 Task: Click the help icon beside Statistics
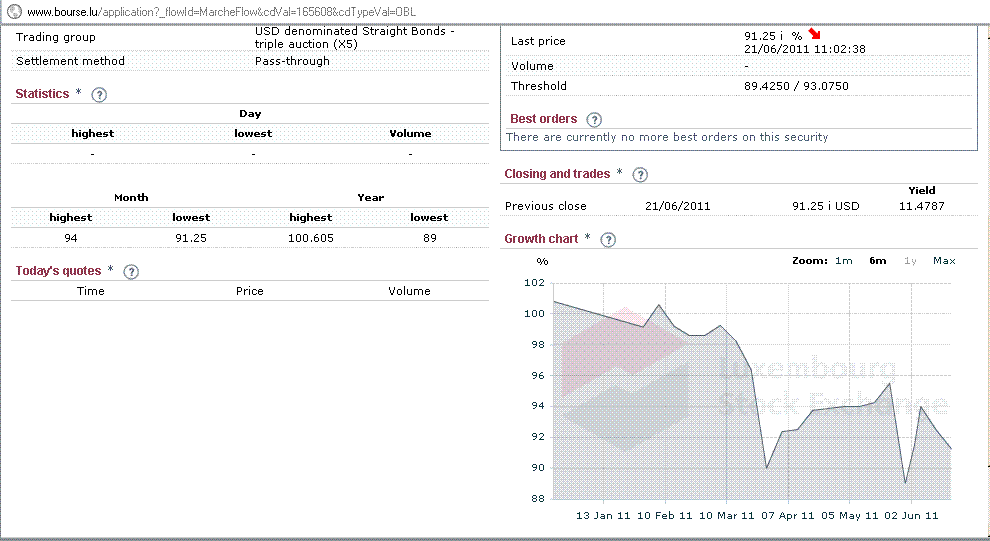tap(99, 95)
